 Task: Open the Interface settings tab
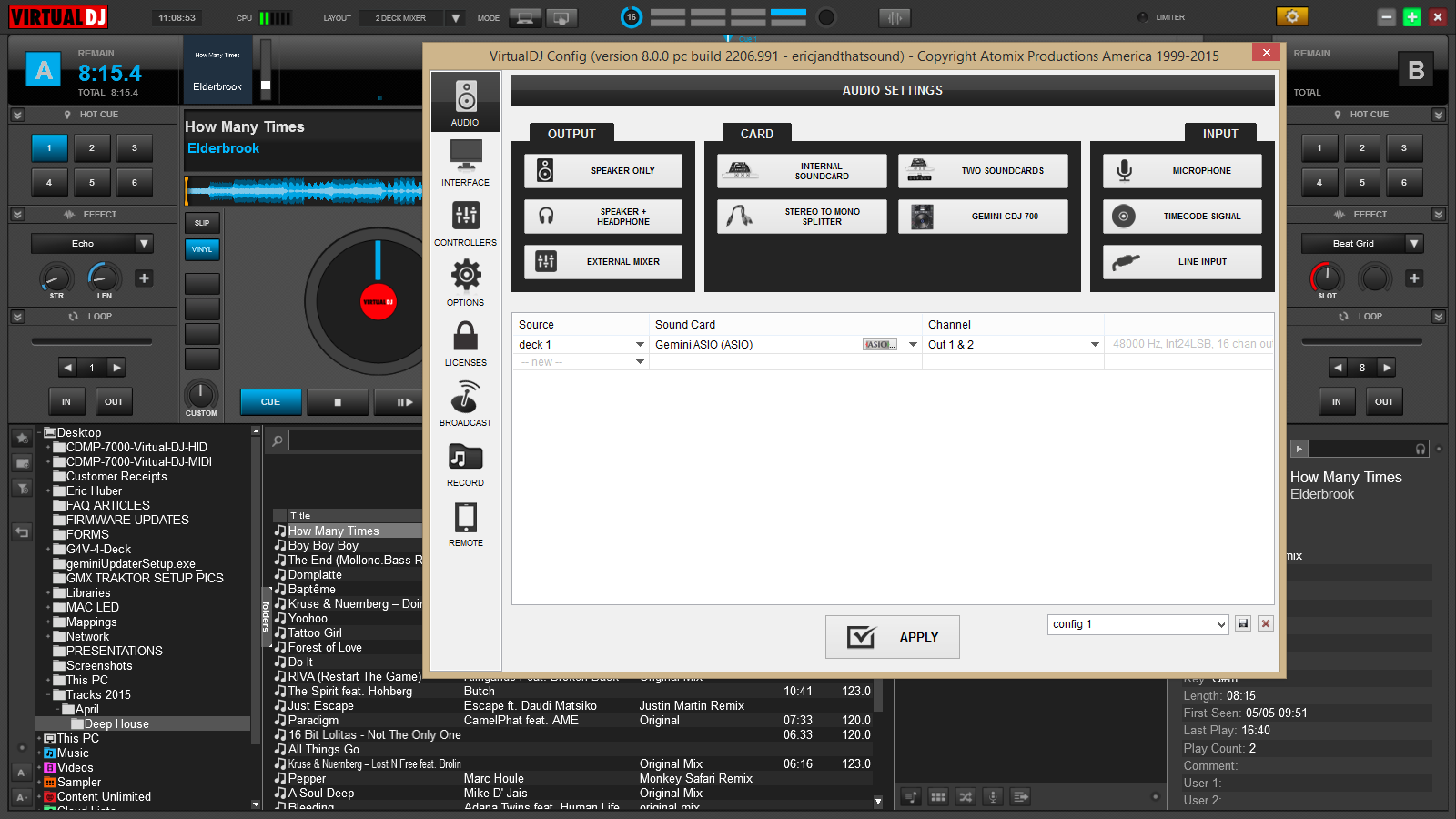[x=465, y=162]
